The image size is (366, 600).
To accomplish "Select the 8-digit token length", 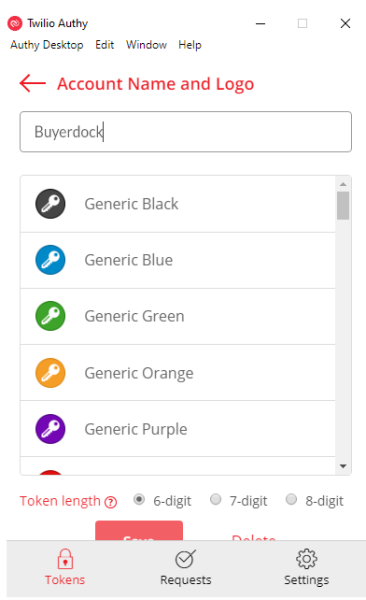I will 291,499.
